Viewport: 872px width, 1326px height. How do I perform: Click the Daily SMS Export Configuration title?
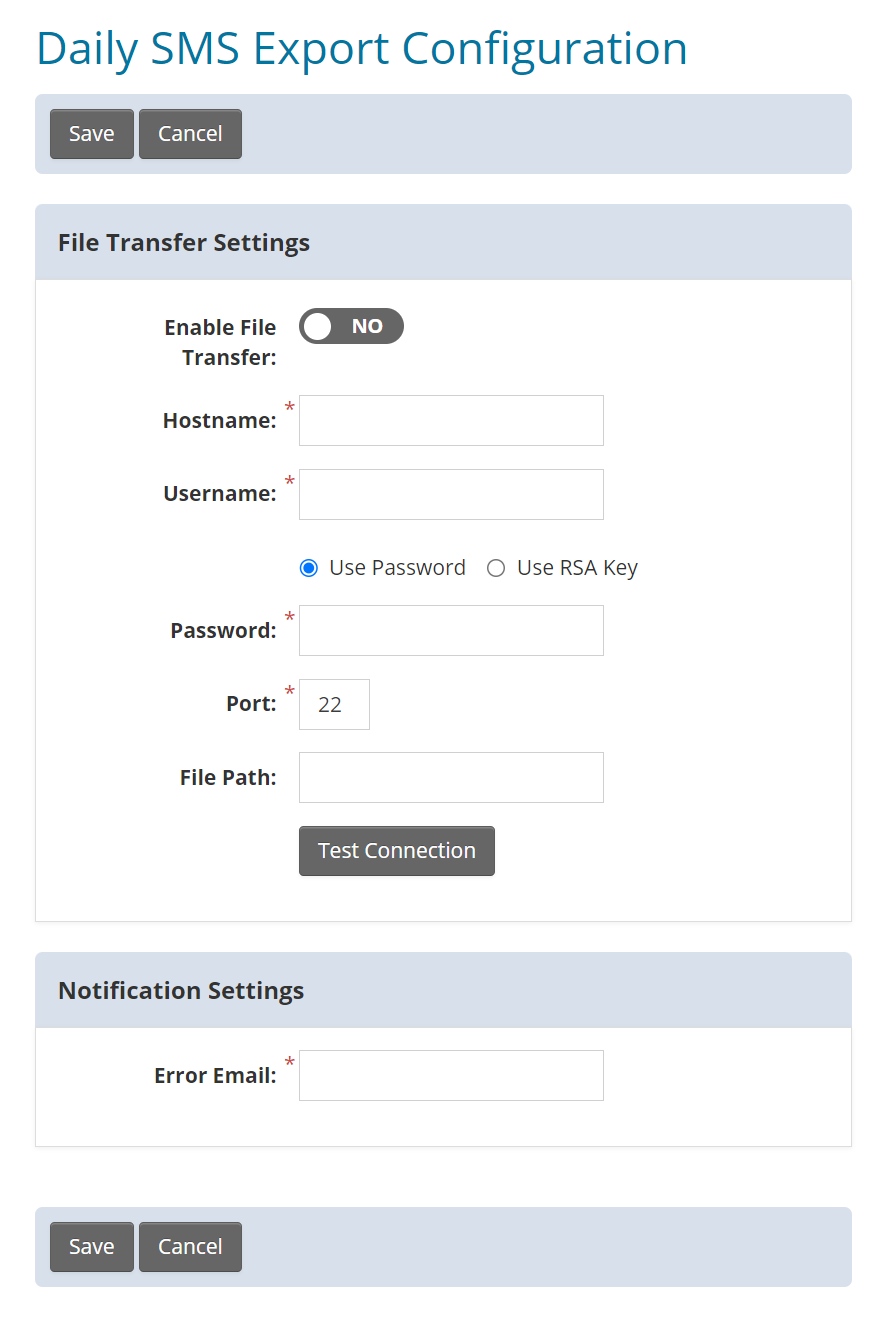coord(361,48)
